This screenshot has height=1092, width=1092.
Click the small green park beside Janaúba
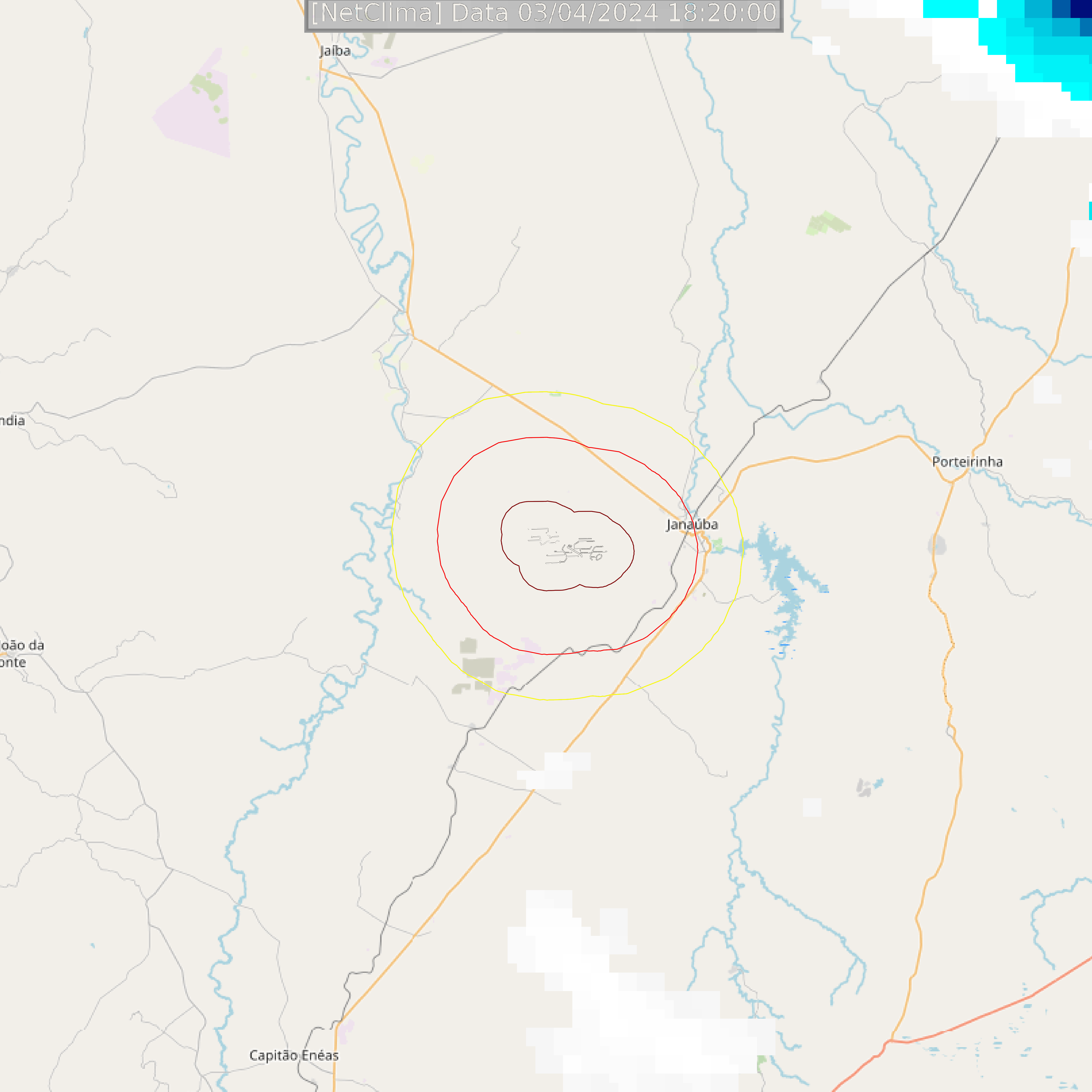(x=717, y=545)
